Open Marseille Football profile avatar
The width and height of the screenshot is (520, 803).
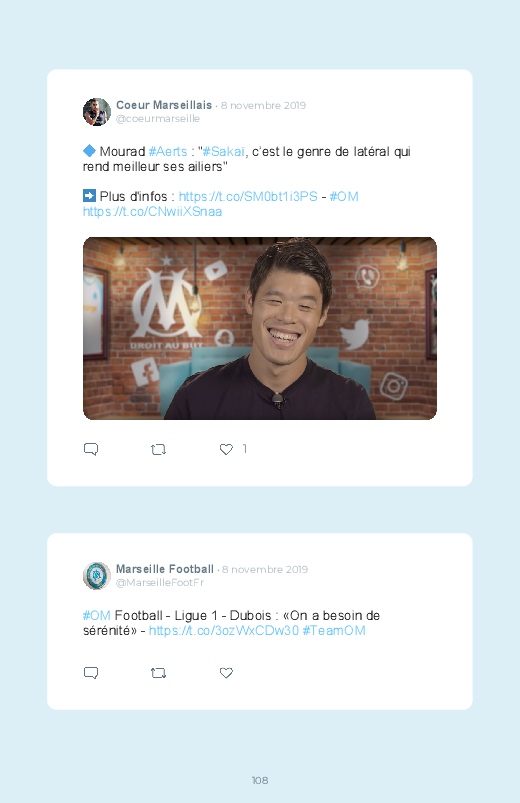point(97,576)
